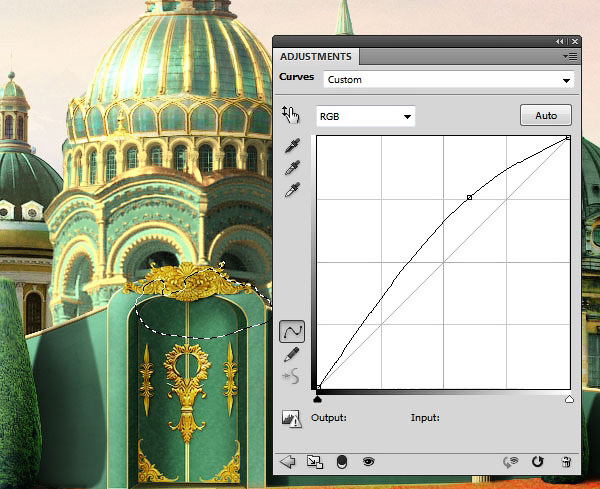Click the smooth curve values icon
Image resolution: width=600 pixels, height=489 pixels.
tap(291, 377)
